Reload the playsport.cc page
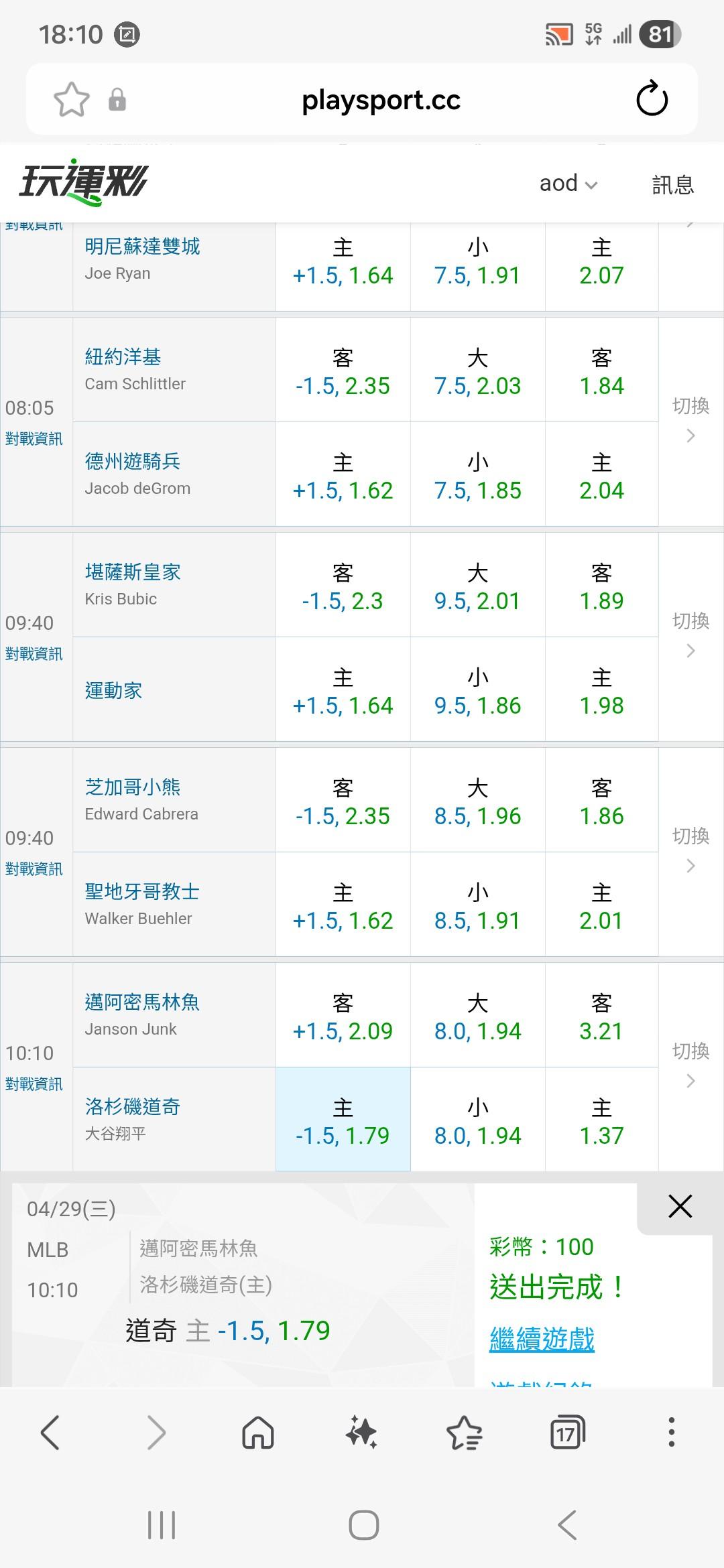Screen dimensions: 724x1568 (652, 100)
